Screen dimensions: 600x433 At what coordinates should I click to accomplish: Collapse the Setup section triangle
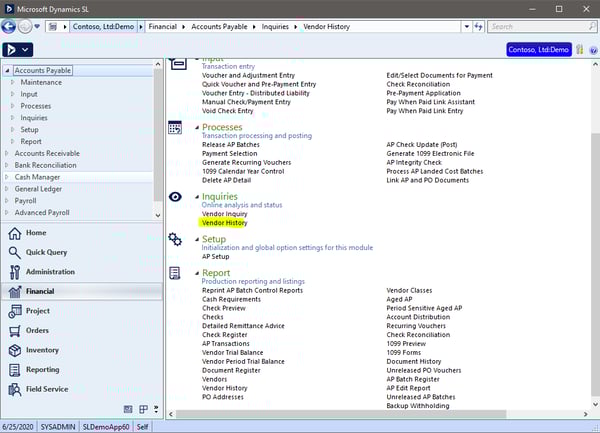point(197,239)
